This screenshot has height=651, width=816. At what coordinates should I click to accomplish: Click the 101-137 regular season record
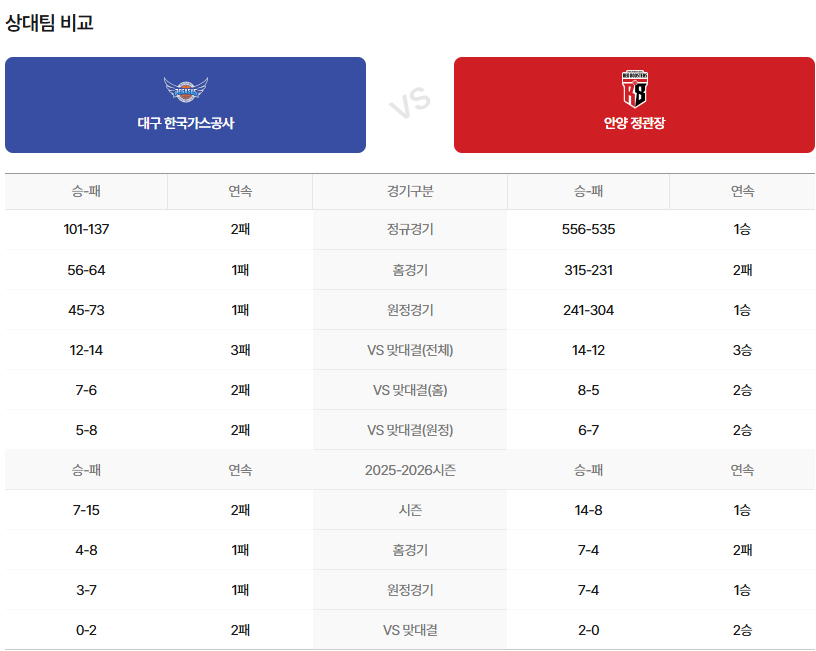pyautogui.click(x=86, y=230)
